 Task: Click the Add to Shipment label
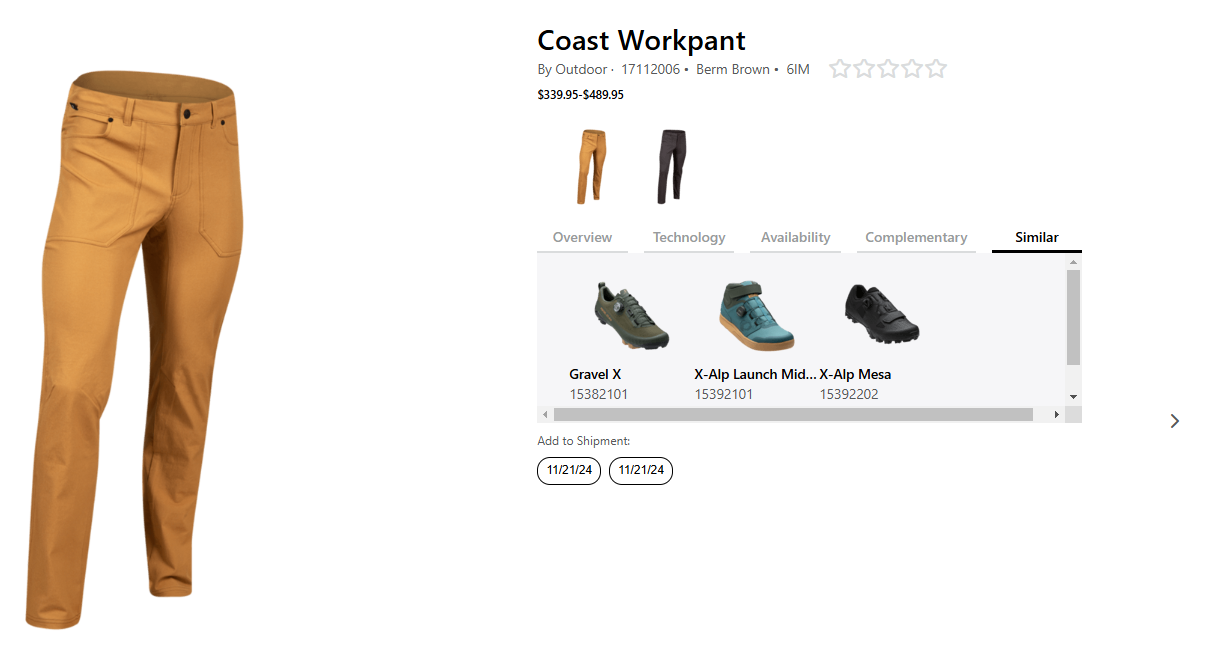point(584,441)
